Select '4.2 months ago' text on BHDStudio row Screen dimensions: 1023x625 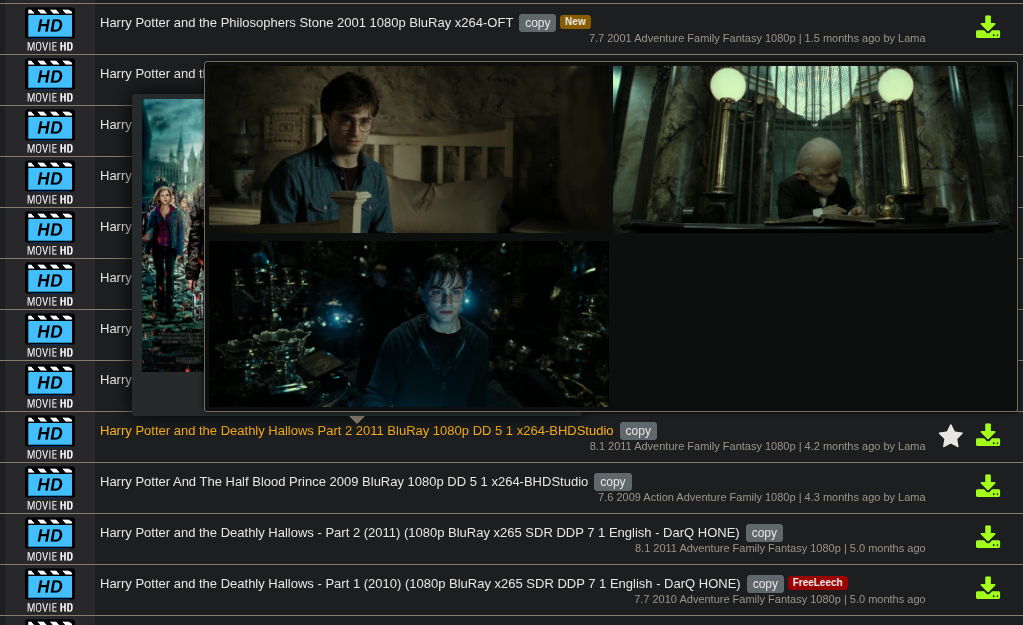click(842, 446)
